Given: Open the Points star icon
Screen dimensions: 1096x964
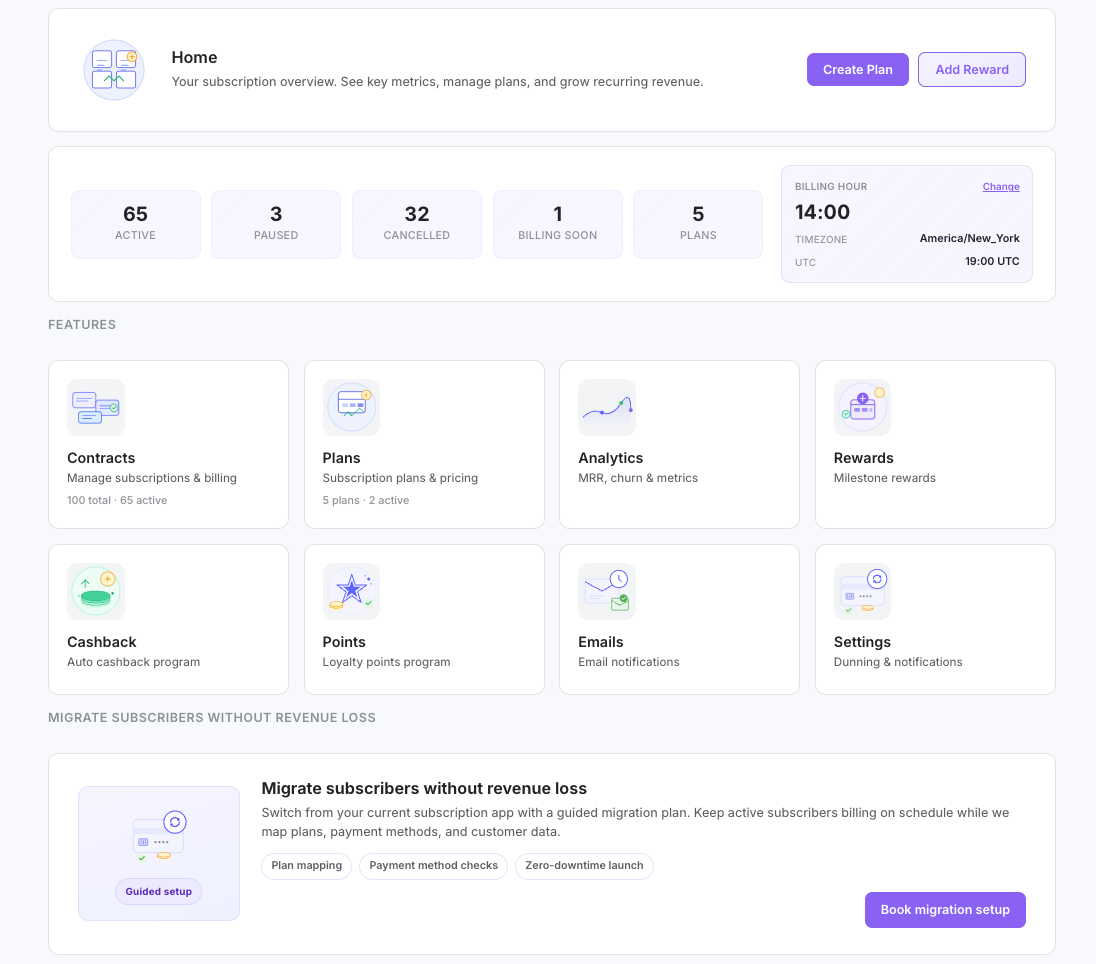Looking at the screenshot, I should click(x=351, y=591).
